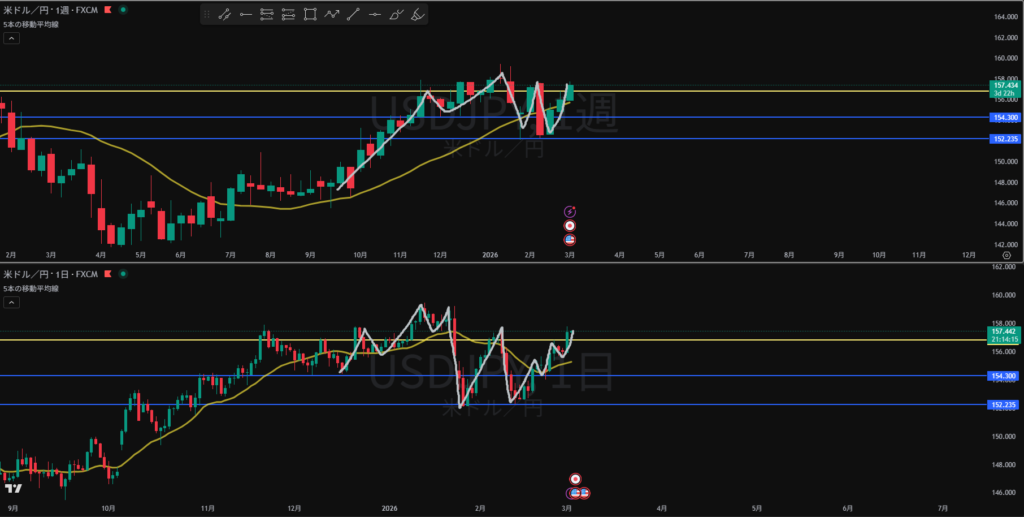Click the TradingView logo in the lower chart

(x=13, y=488)
